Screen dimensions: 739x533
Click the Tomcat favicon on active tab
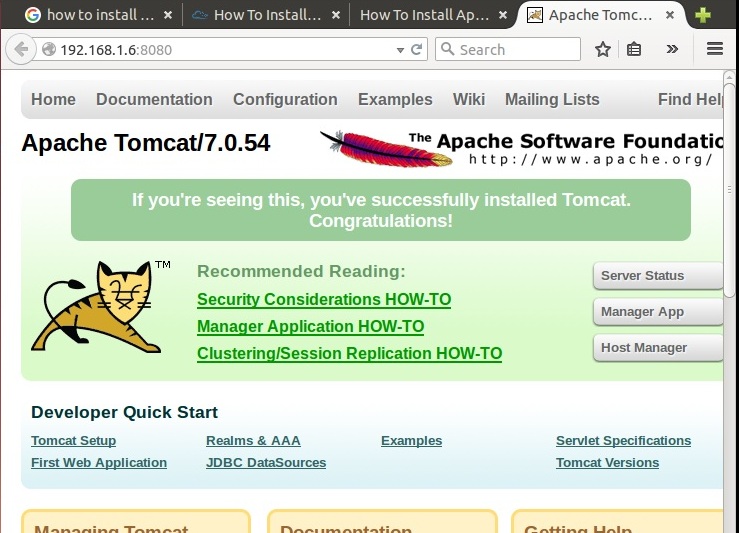coord(534,15)
